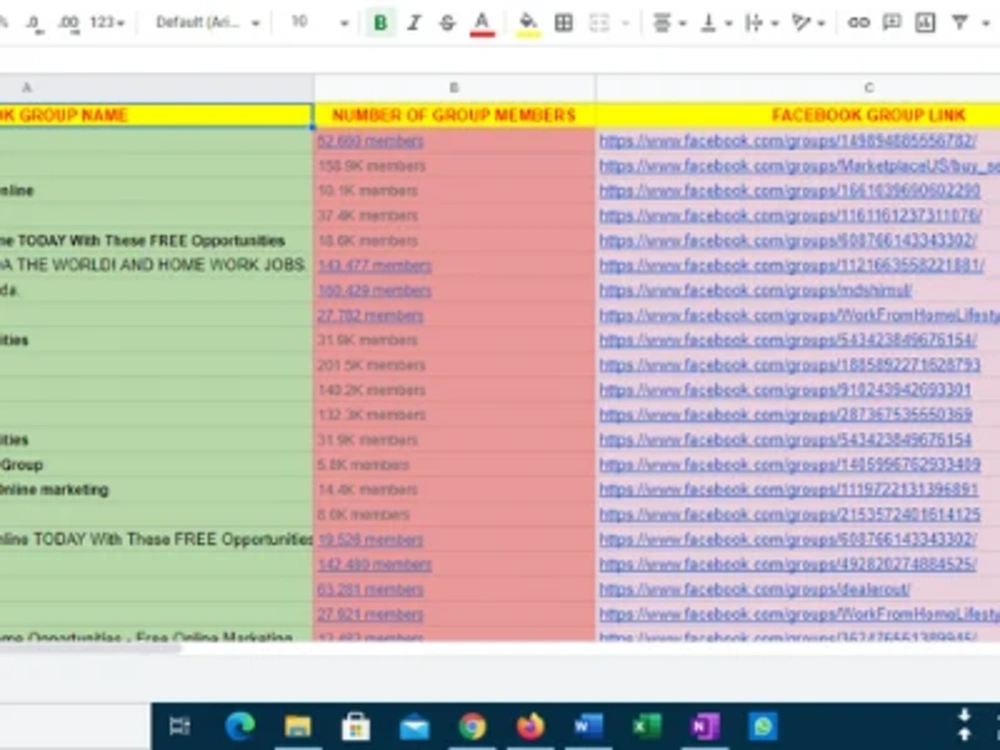Open the merge cells dropdown arrow
Screen dimensions: 1000x750
[x=626, y=24]
